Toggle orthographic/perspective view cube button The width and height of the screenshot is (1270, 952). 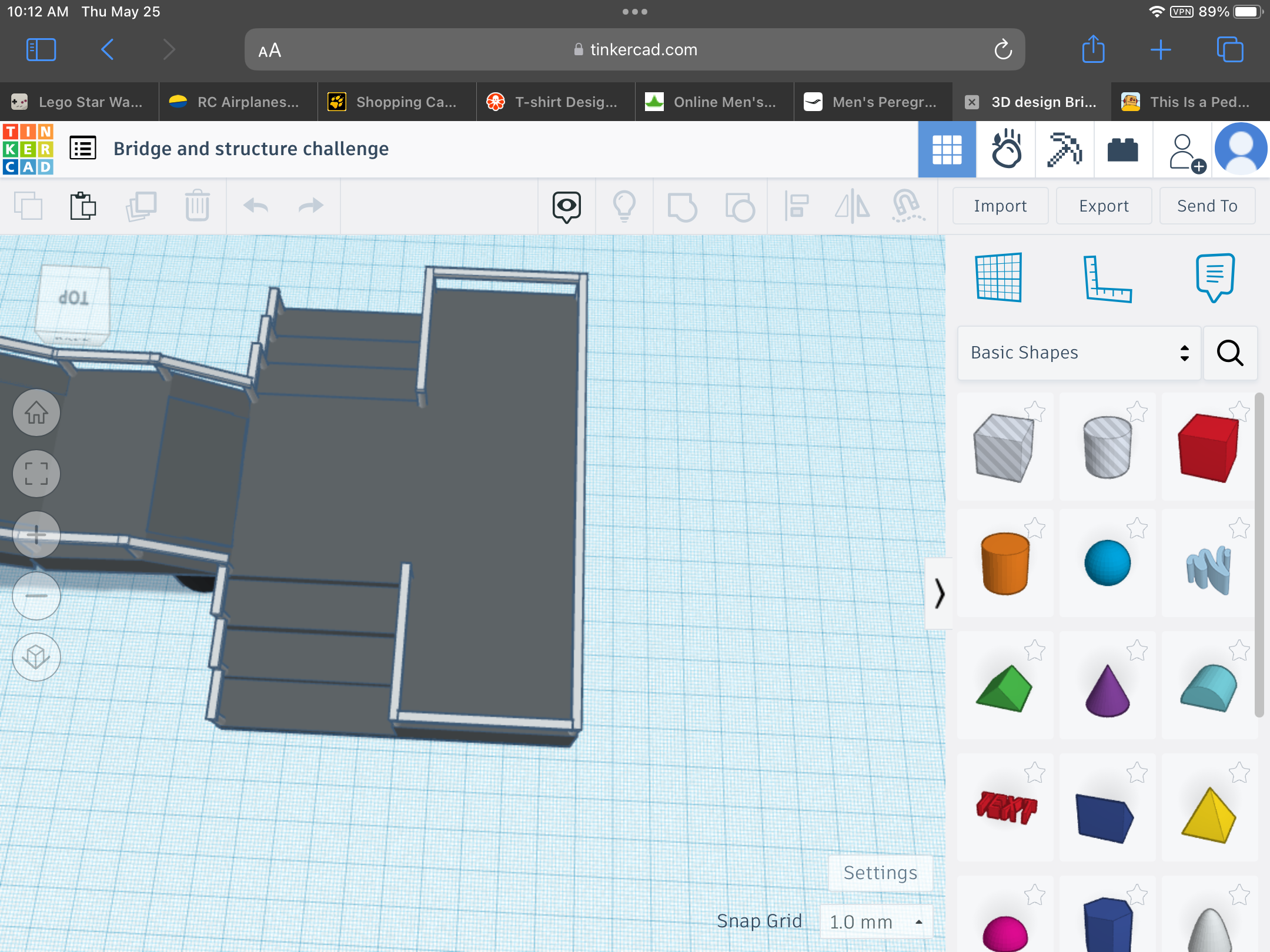[36, 657]
